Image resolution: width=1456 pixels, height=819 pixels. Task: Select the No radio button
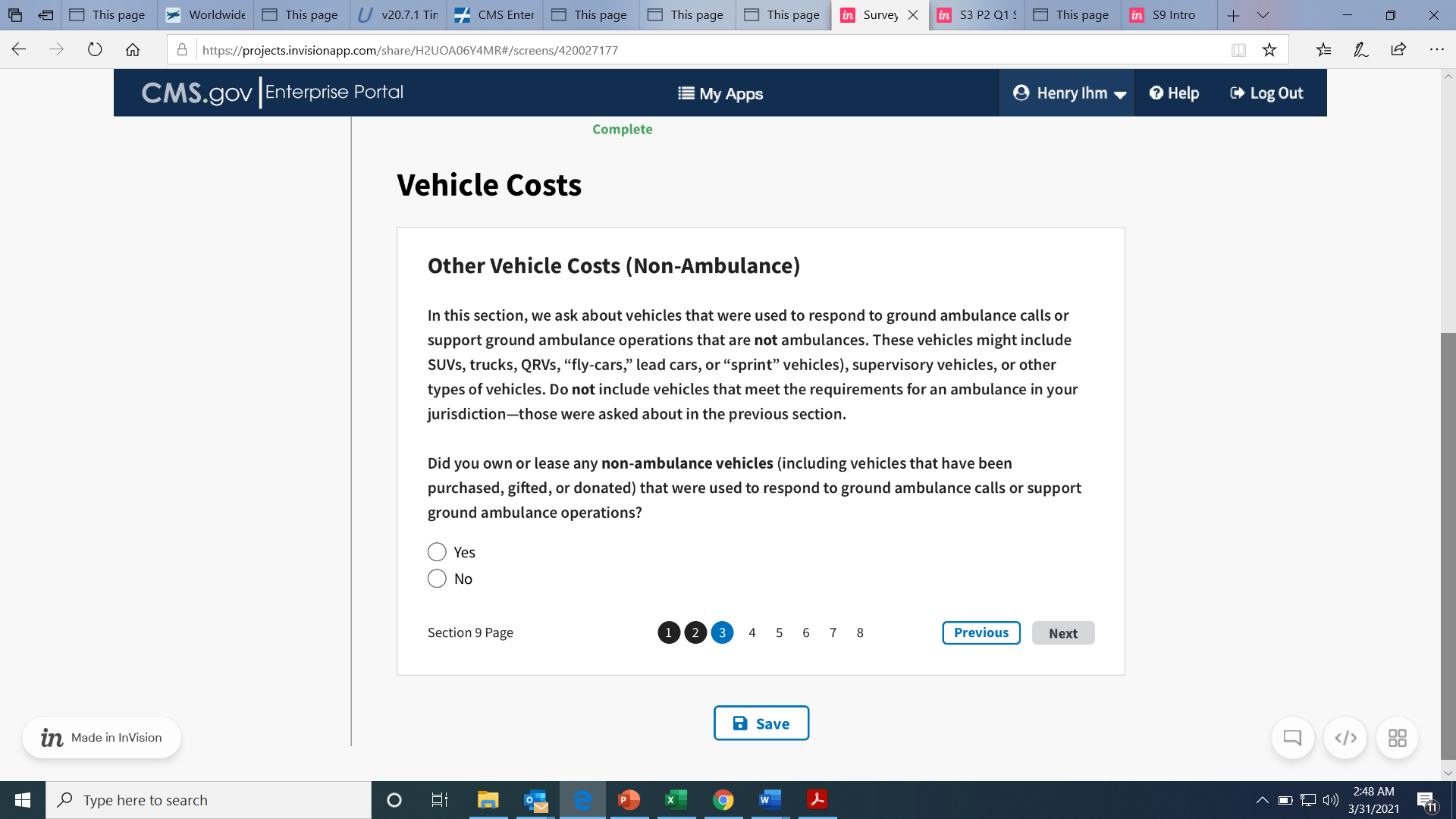[x=437, y=579]
